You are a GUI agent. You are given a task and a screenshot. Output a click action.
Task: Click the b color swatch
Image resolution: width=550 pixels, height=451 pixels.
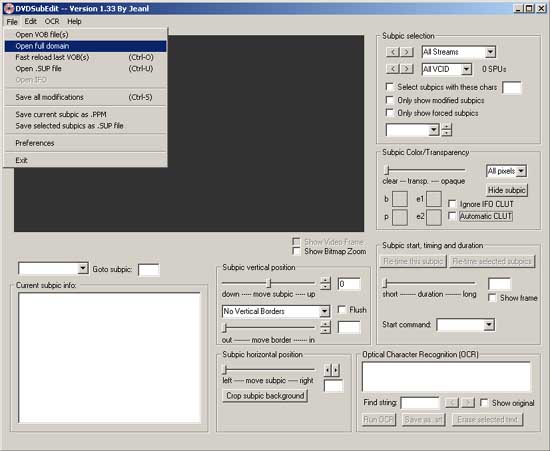click(400, 199)
